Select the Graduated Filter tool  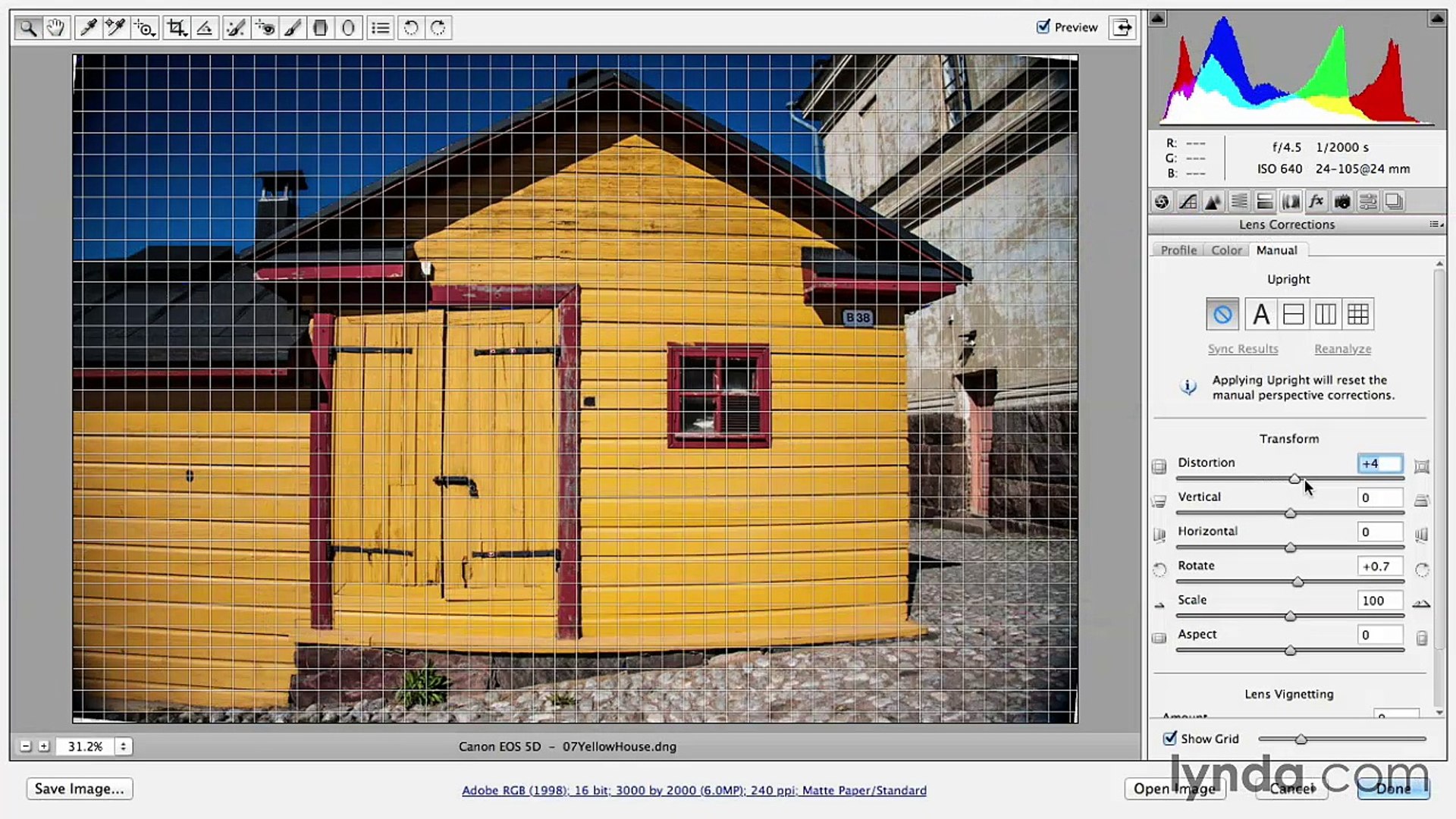click(320, 28)
